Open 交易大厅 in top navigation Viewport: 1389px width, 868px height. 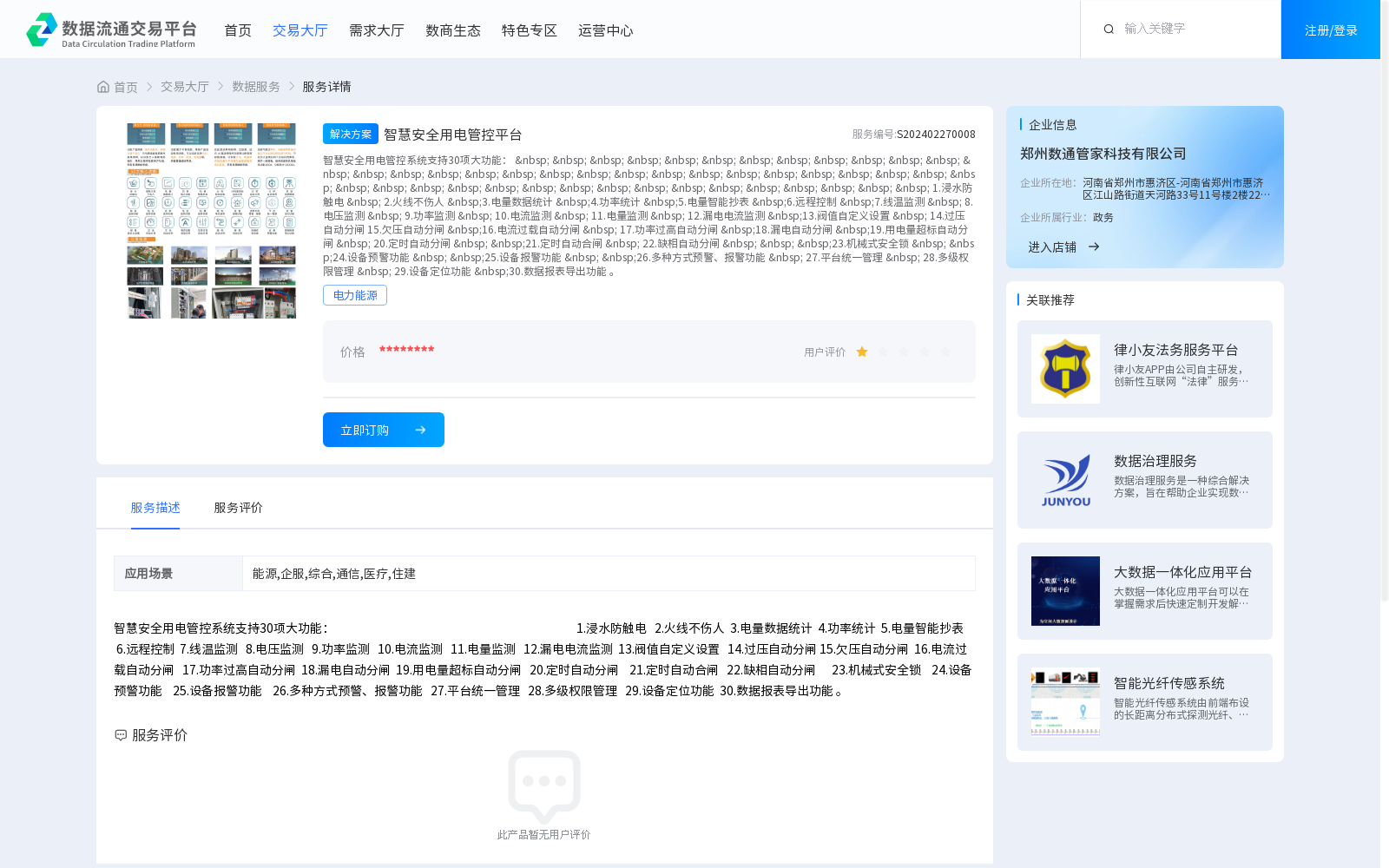point(300,30)
